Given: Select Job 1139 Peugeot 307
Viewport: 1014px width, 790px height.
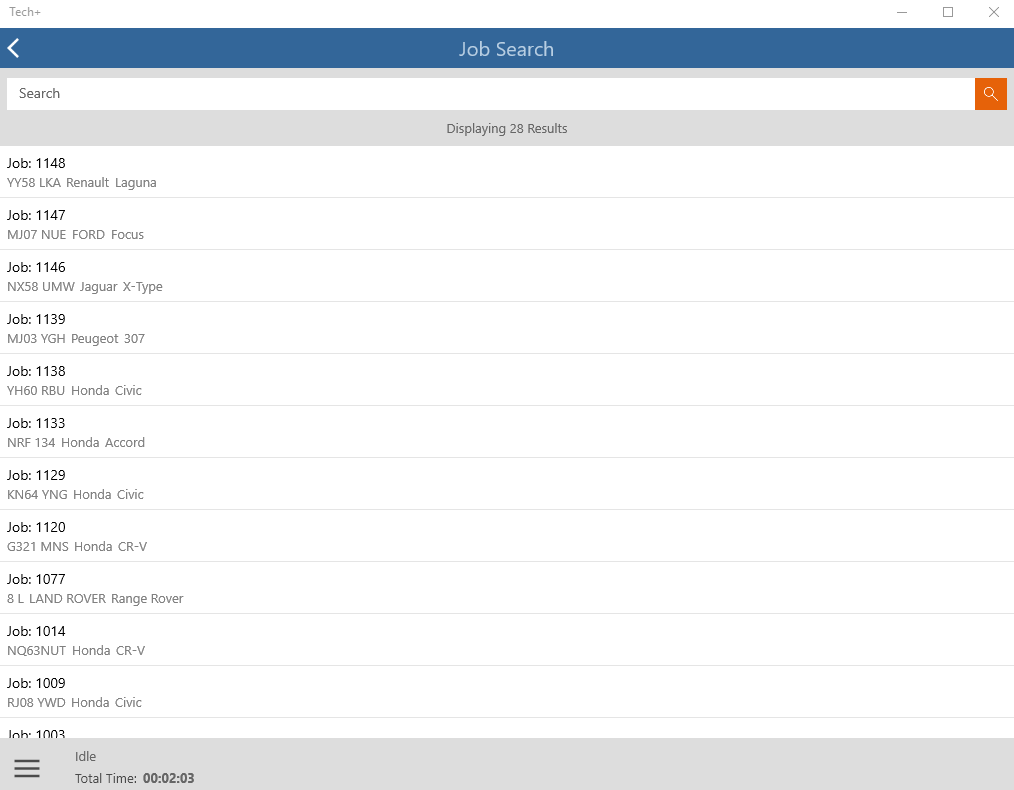Looking at the screenshot, I should tap(506, 328).
